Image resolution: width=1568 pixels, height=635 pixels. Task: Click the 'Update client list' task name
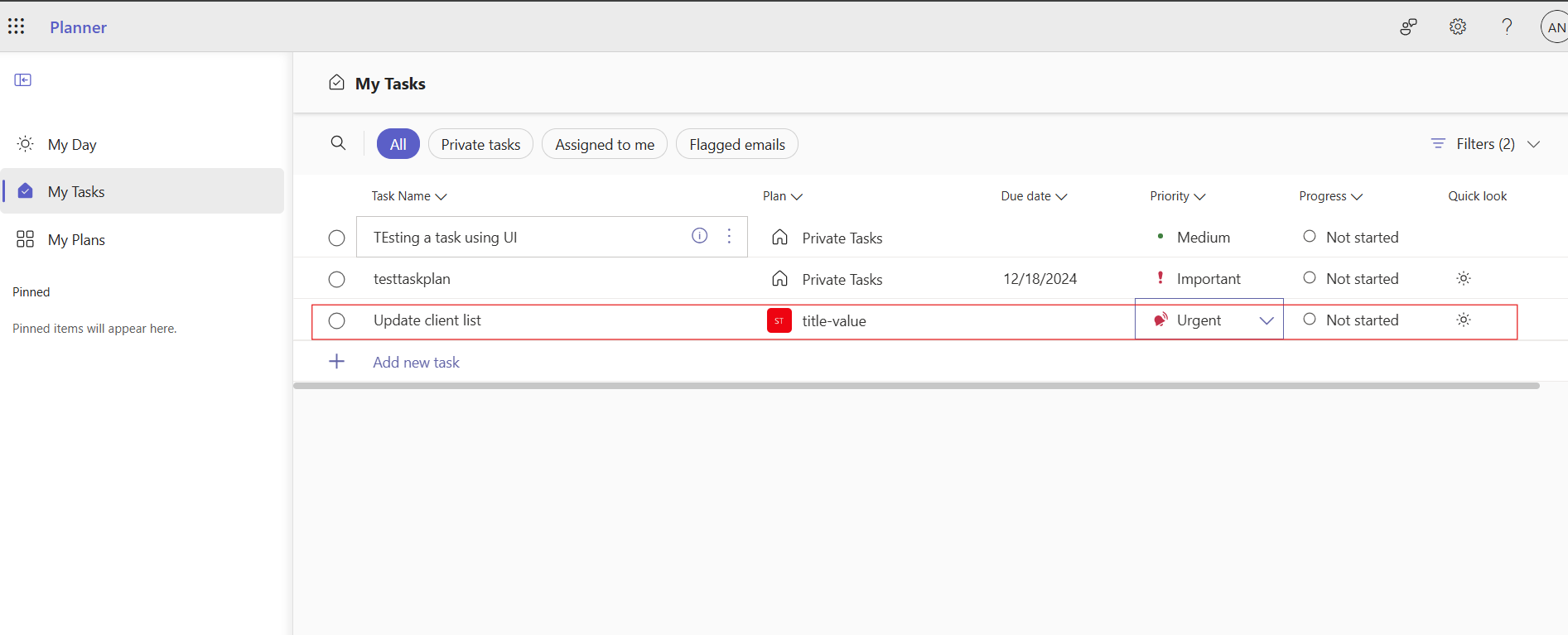pyautogui.click(x=427, y=320)
